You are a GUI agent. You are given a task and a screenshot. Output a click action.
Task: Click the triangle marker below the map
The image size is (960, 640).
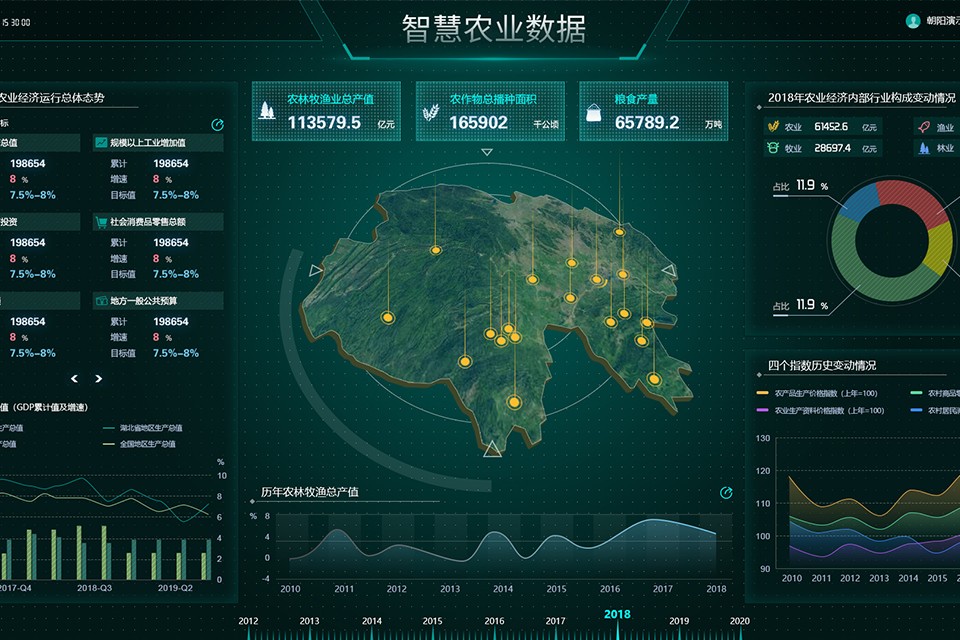coord(492,450)
